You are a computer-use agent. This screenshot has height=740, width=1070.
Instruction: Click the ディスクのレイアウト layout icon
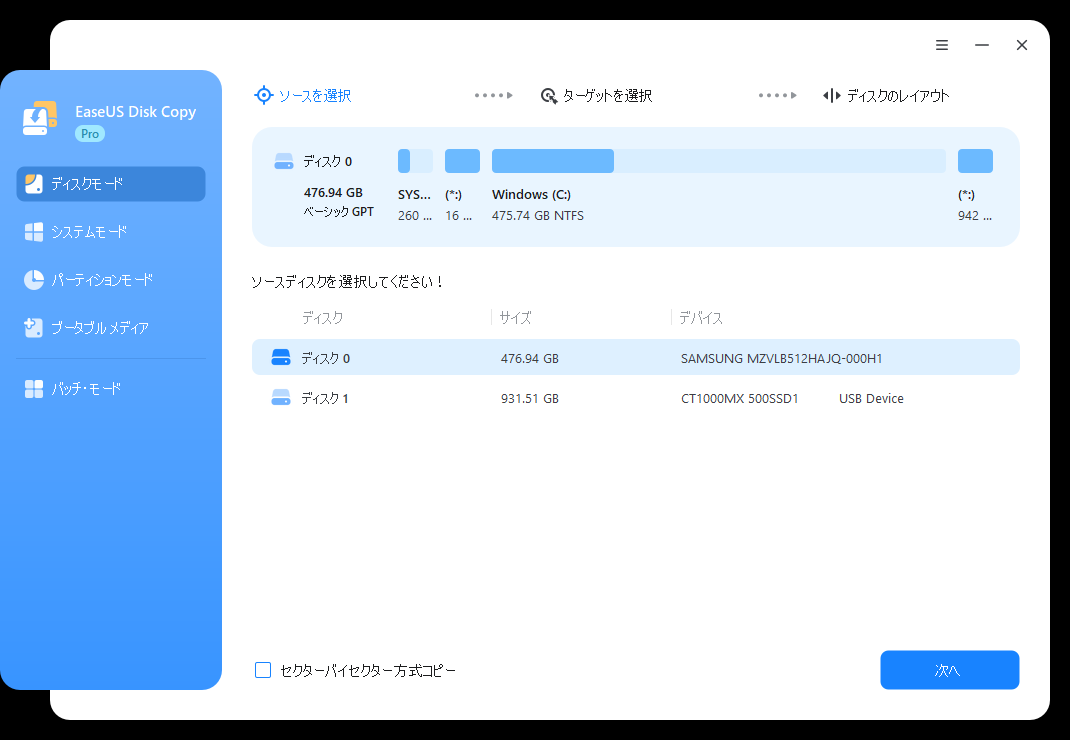point(831,96)
